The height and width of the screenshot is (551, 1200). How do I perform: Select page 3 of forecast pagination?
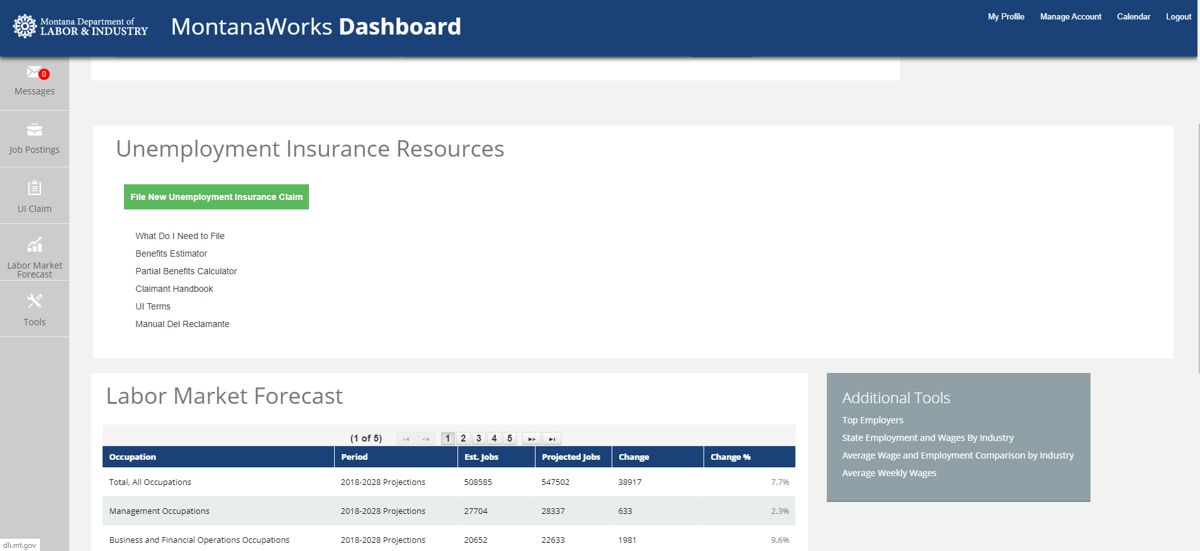(479, 439)
